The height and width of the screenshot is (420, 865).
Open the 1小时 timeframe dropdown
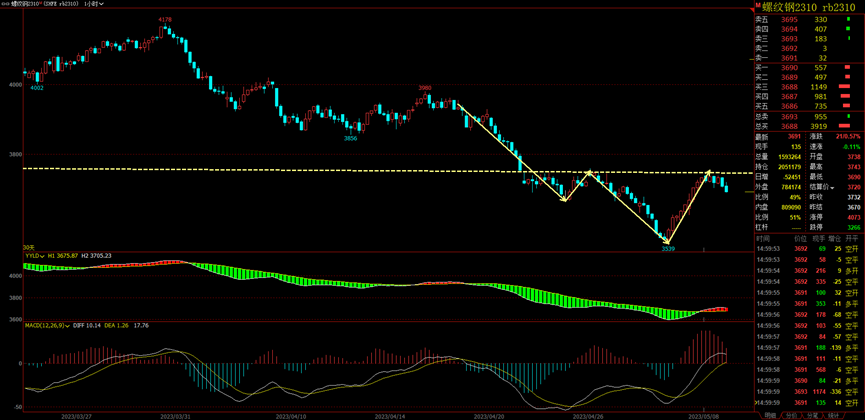tap(94, 3)
